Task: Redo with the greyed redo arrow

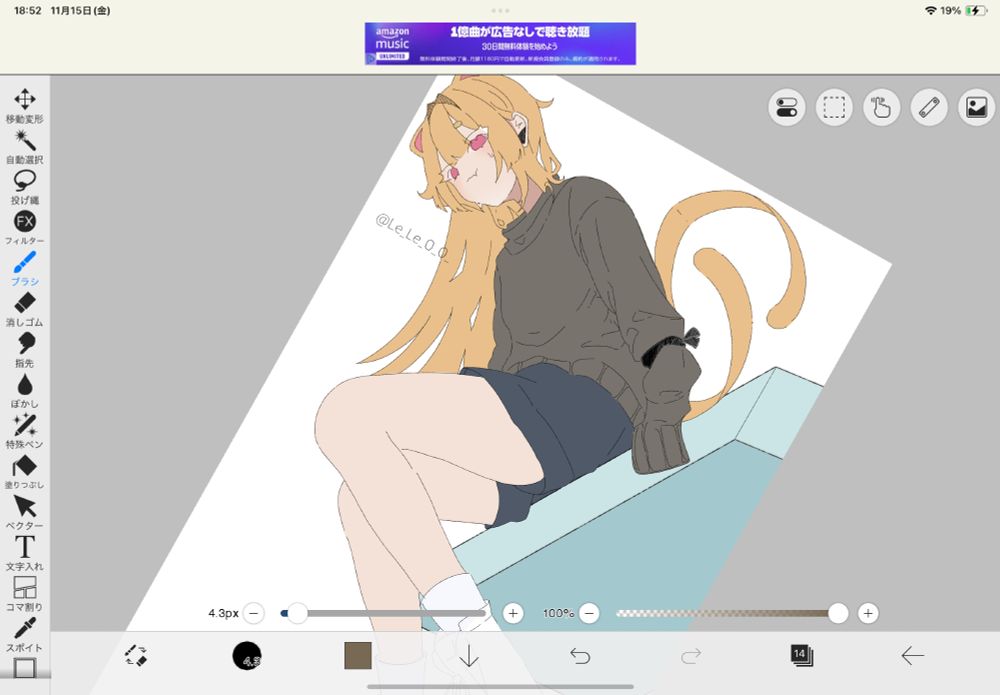Action: (691, 655)
